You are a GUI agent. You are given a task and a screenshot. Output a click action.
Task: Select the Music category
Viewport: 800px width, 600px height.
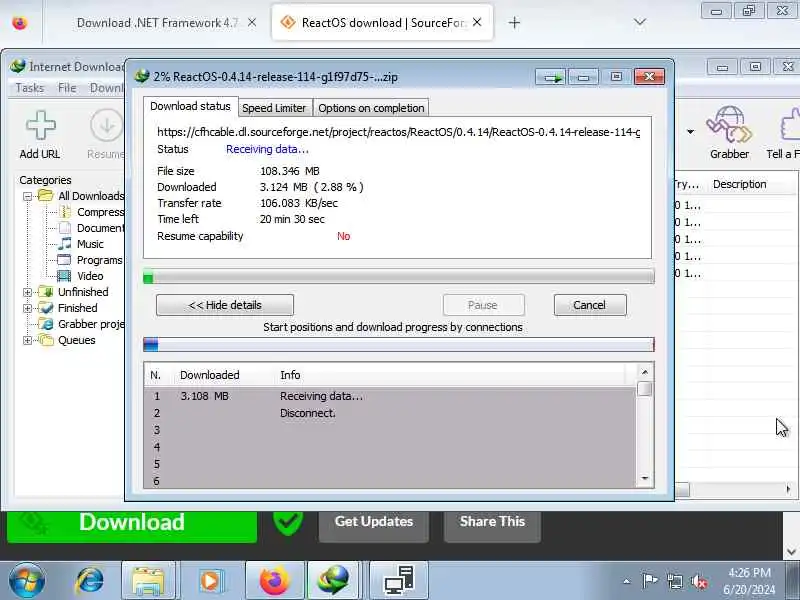point(90,244)
